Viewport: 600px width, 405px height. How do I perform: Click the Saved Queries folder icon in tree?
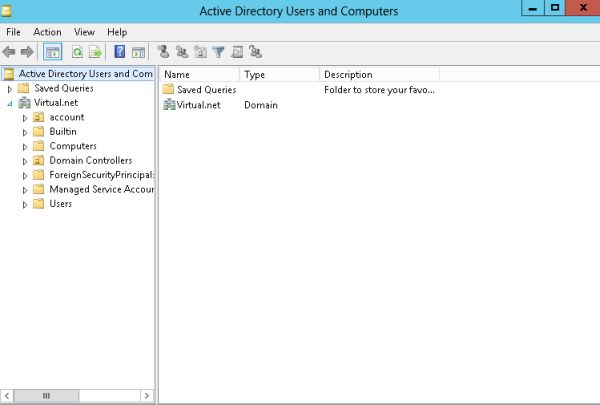[x=23, y=88]
